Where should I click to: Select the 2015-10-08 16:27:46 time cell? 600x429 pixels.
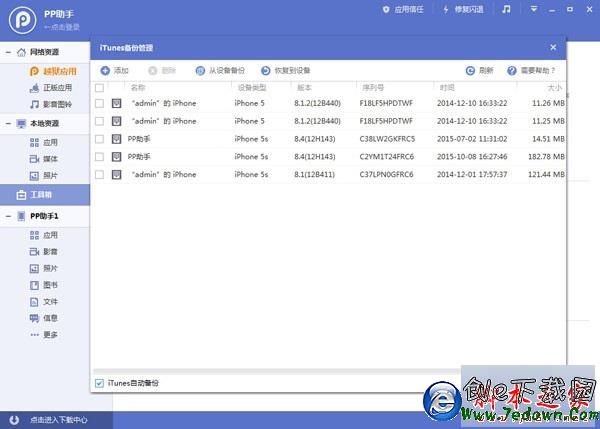tap(472, 157)
